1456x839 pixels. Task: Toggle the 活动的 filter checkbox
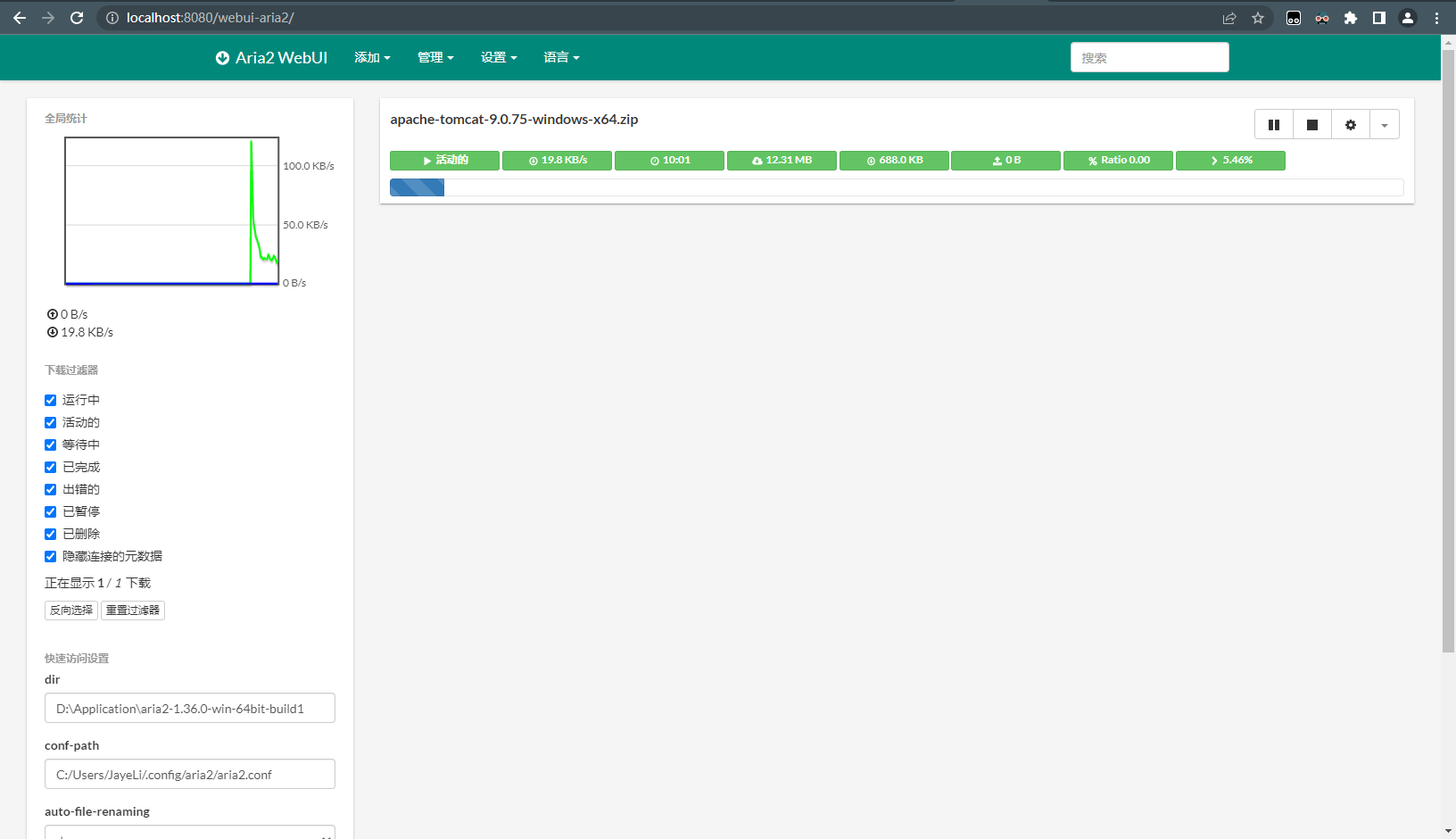pyautogui.click(x=51, y=422)
